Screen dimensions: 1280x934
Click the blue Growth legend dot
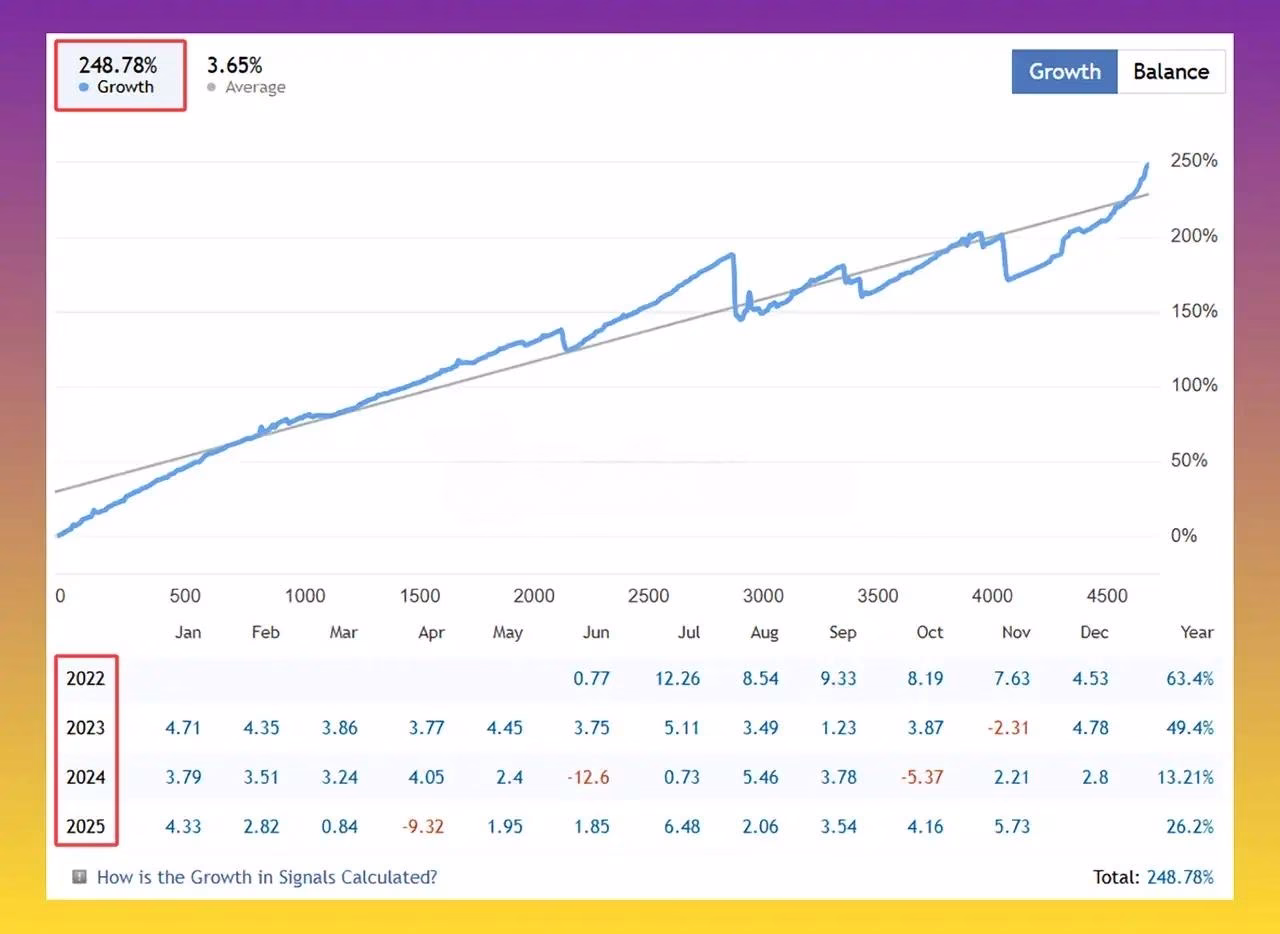click(x=84, y=87)
